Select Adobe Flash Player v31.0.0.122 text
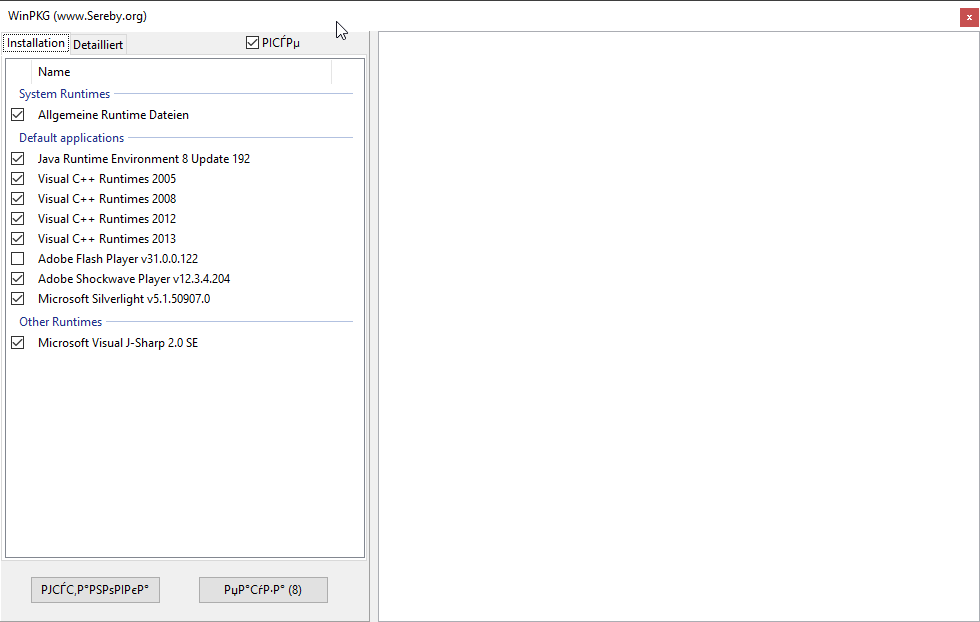Viewport: 980px width, 622px height. (x=118, y=259)
